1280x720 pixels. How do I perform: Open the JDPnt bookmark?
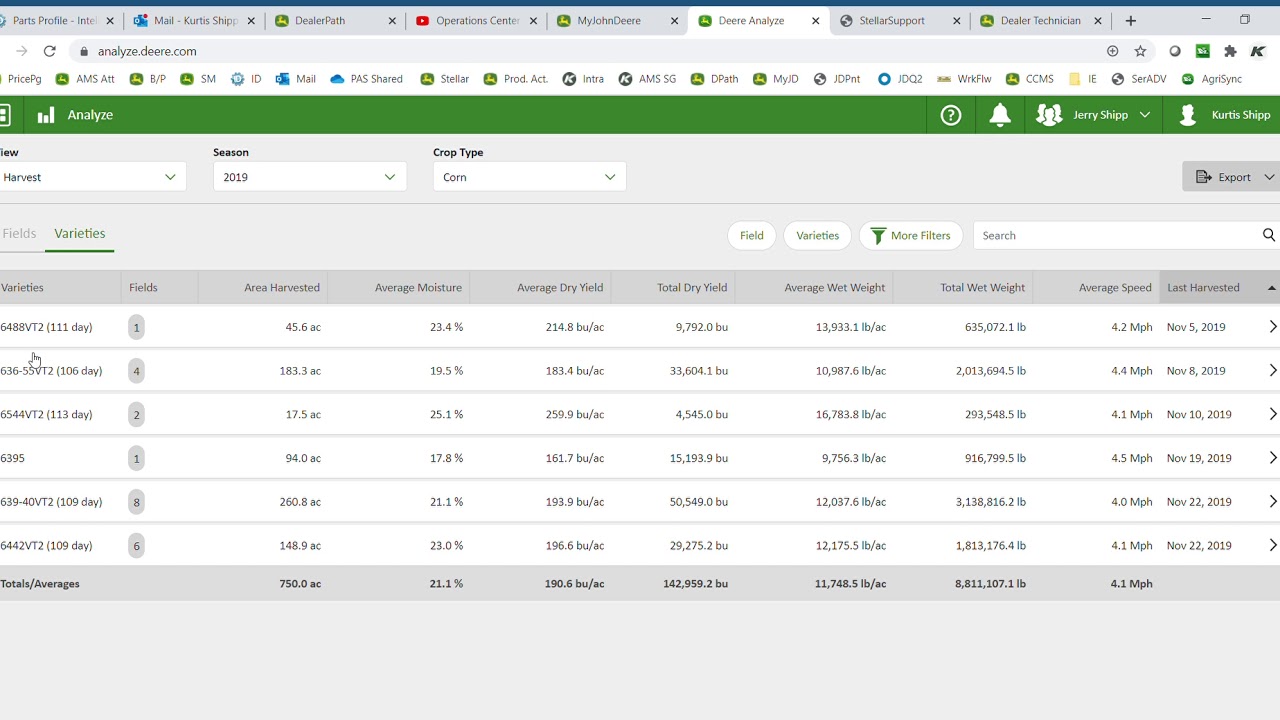pyautogui.click(x=837, y=79)
